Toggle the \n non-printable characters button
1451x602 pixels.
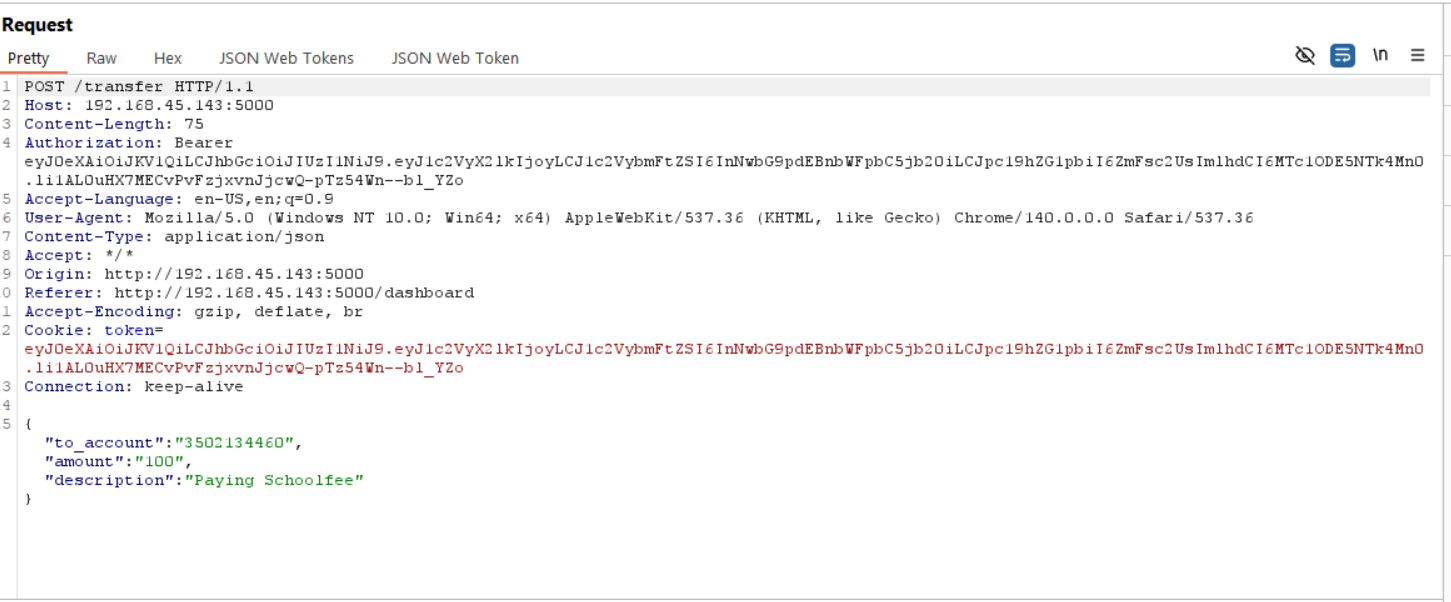click(1380, 56)
